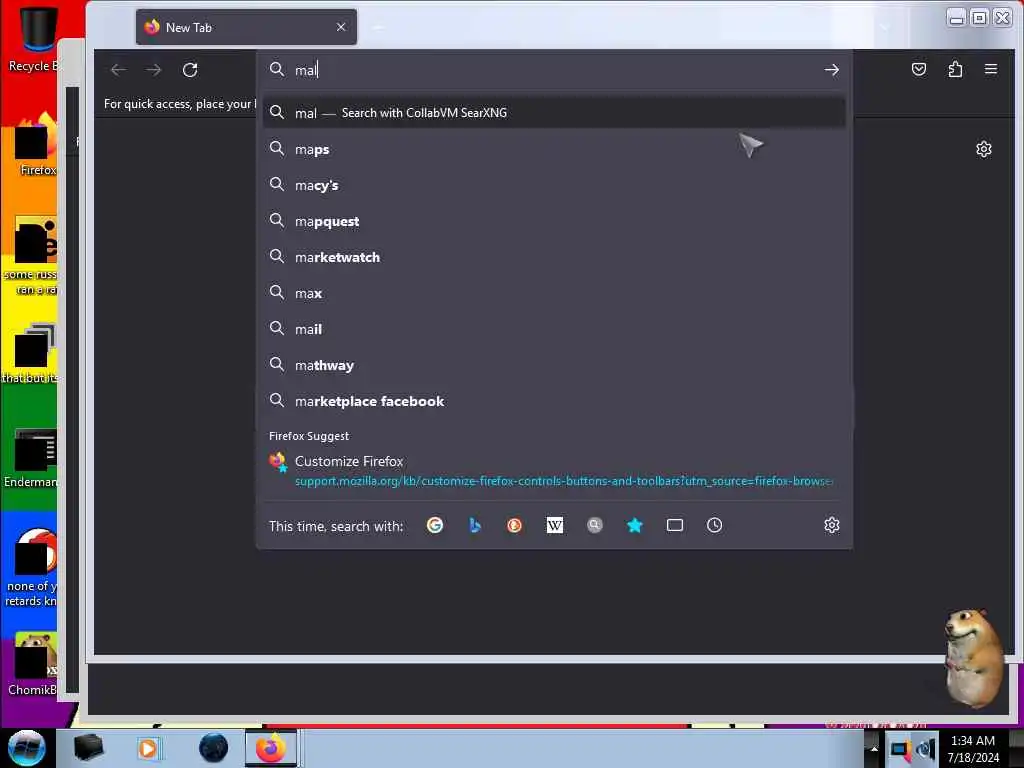Open the Customize Firefox suggestion
The image size is (1024, 768).
pos(554,470)
